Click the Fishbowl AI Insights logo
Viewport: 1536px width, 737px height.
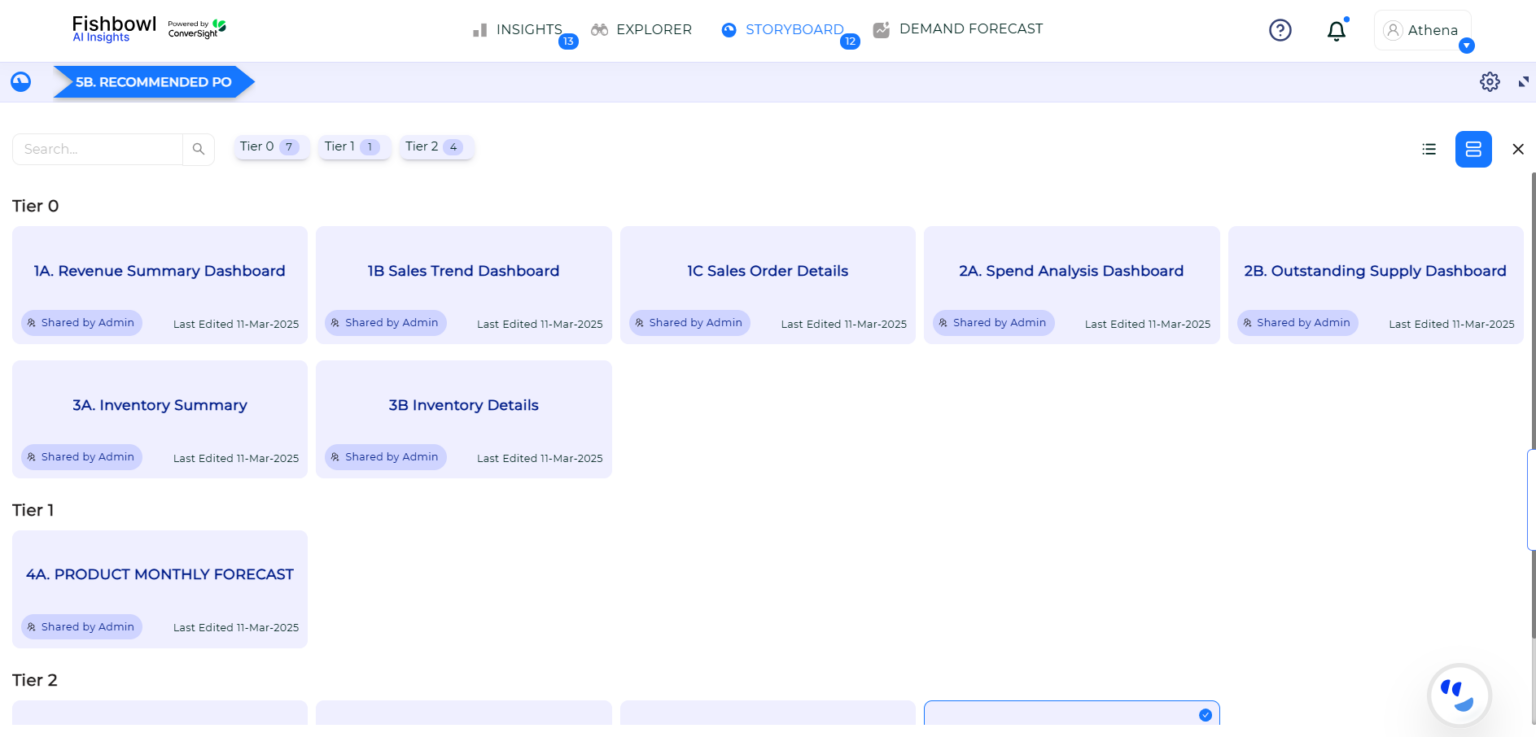pos(113,28)
